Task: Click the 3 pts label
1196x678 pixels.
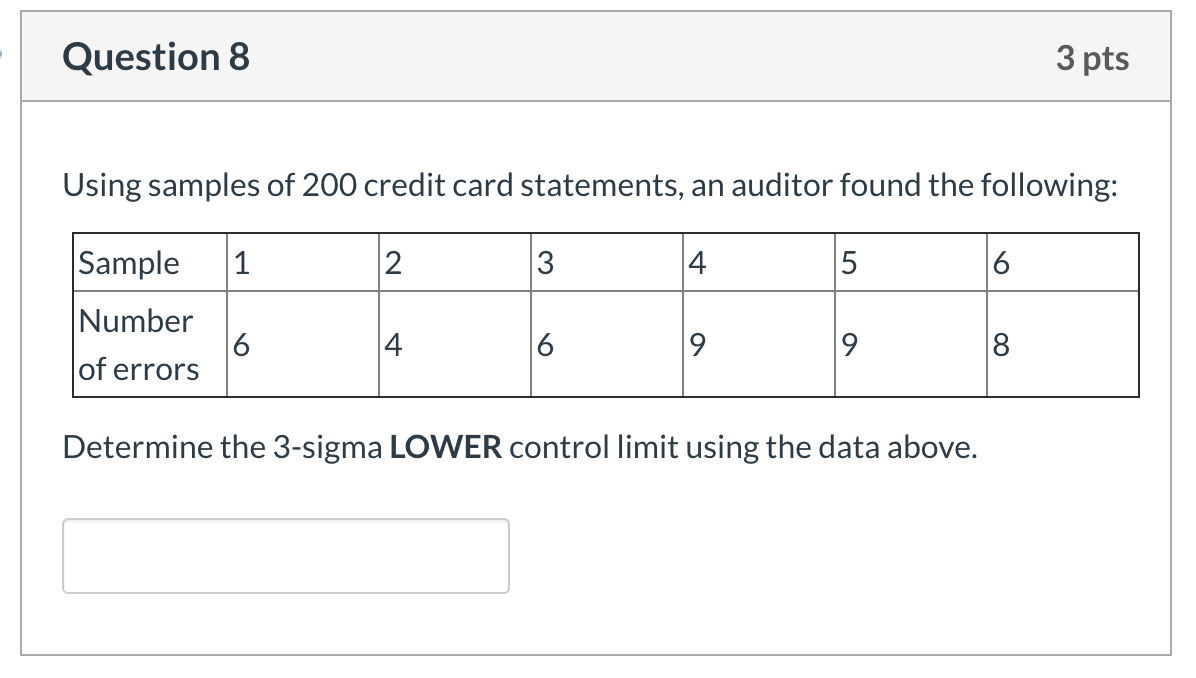Action: point(1093,58)
